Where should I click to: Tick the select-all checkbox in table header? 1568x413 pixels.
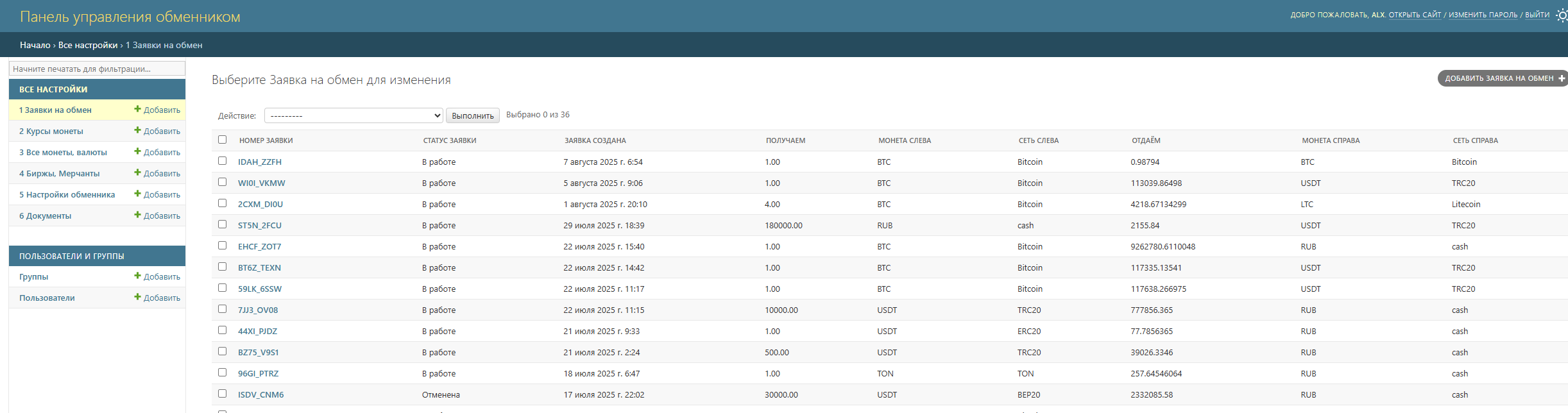click(223, 140)
